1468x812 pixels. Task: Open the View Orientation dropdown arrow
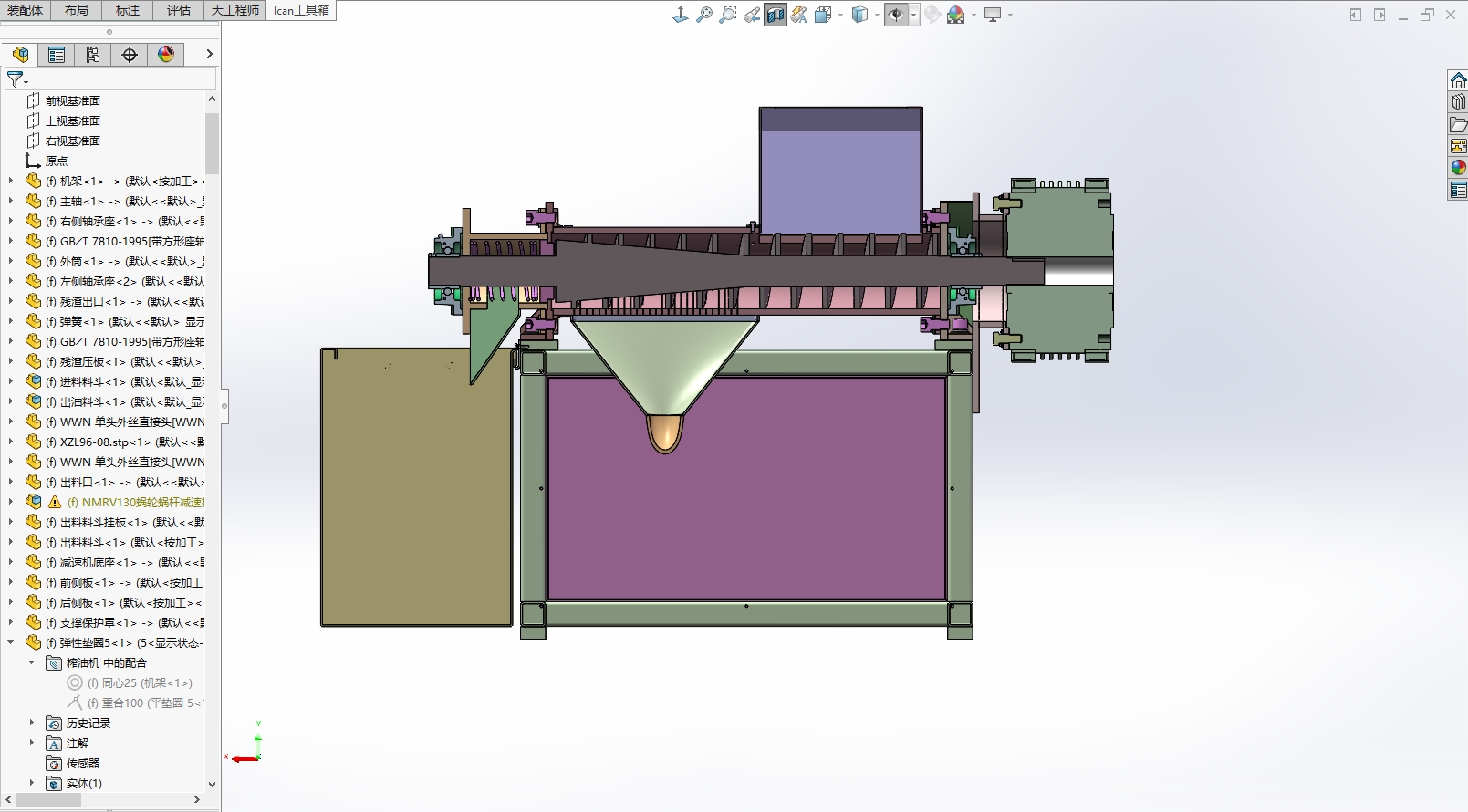[x=839, y=16]
